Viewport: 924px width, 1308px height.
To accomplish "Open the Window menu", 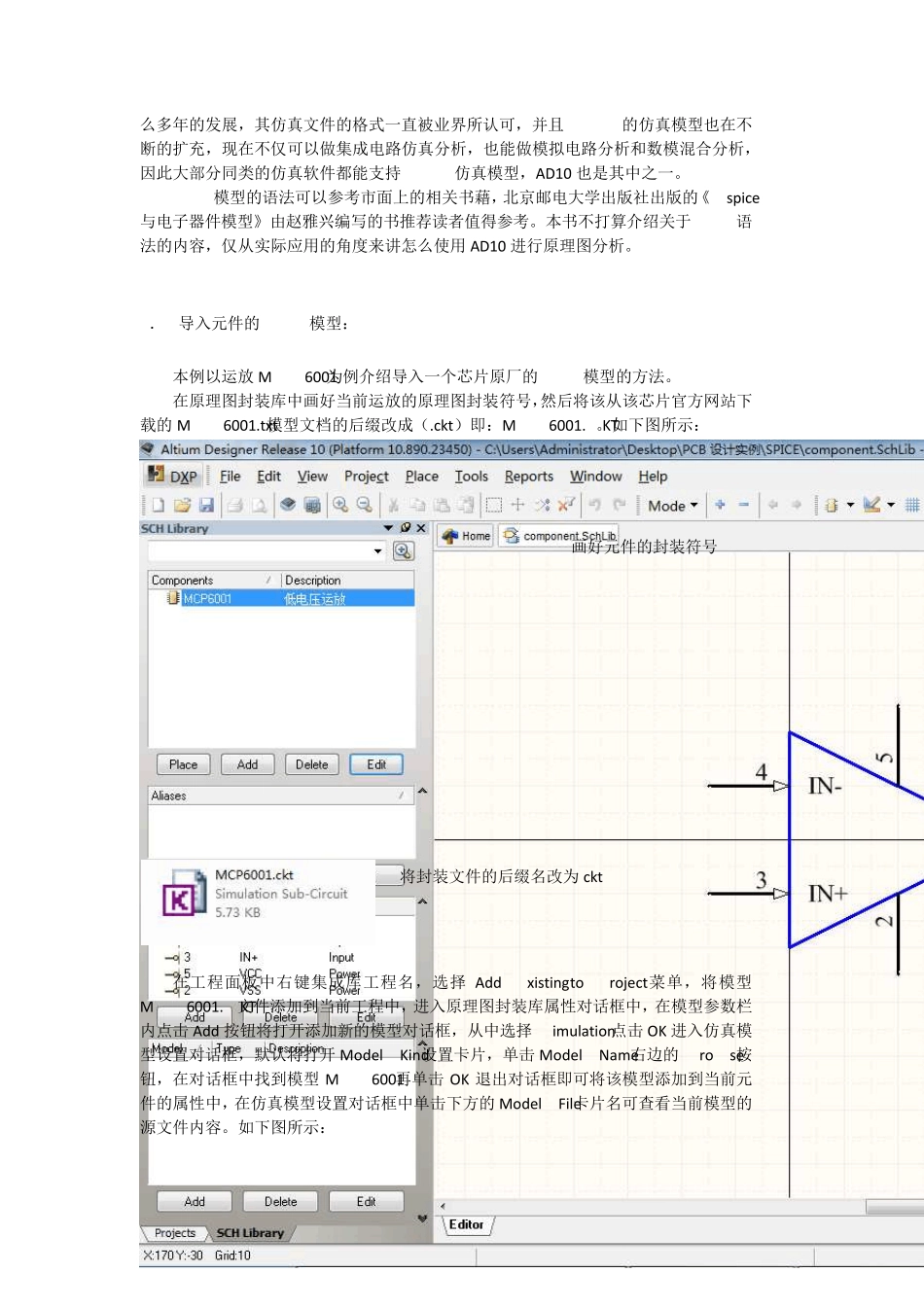I will [595, 477].
